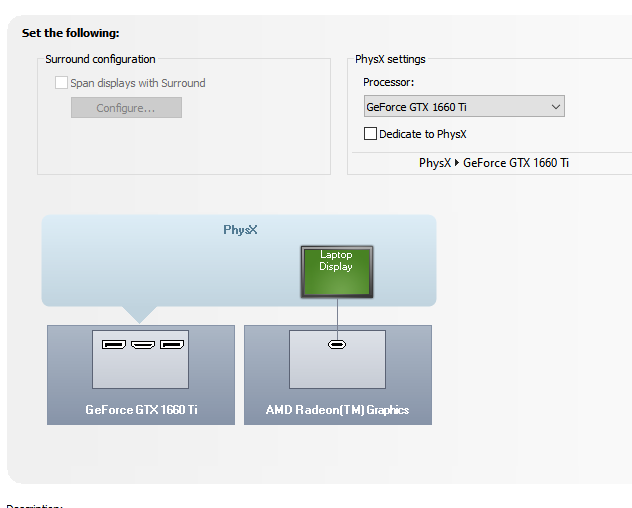Select the GeForce GTX 1660 Ti card panel
The width and height of the screenshot is (632, 508).
click(140, 375)
